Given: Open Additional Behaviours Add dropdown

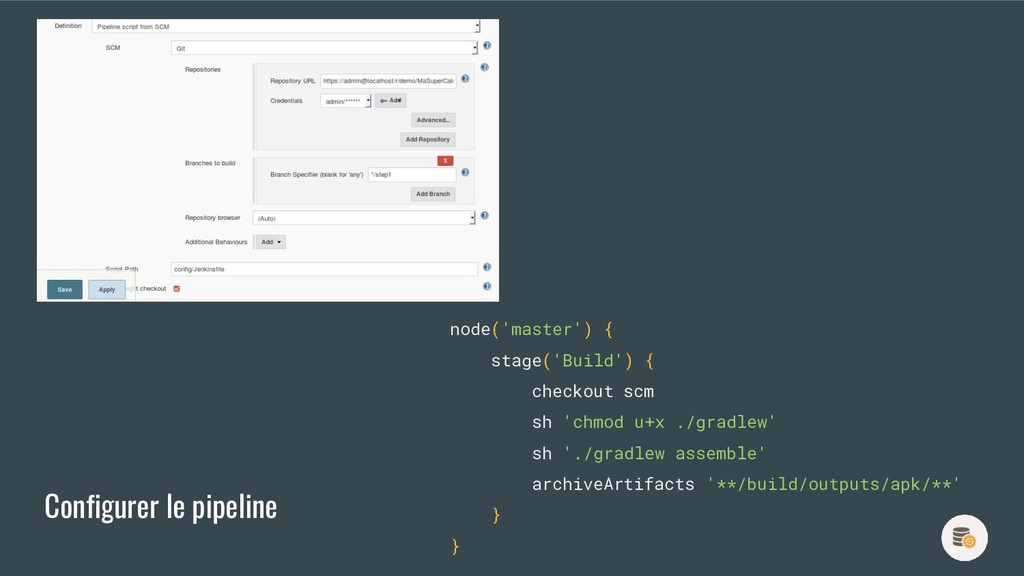Looking at the screenshot, I should point(270,242).
